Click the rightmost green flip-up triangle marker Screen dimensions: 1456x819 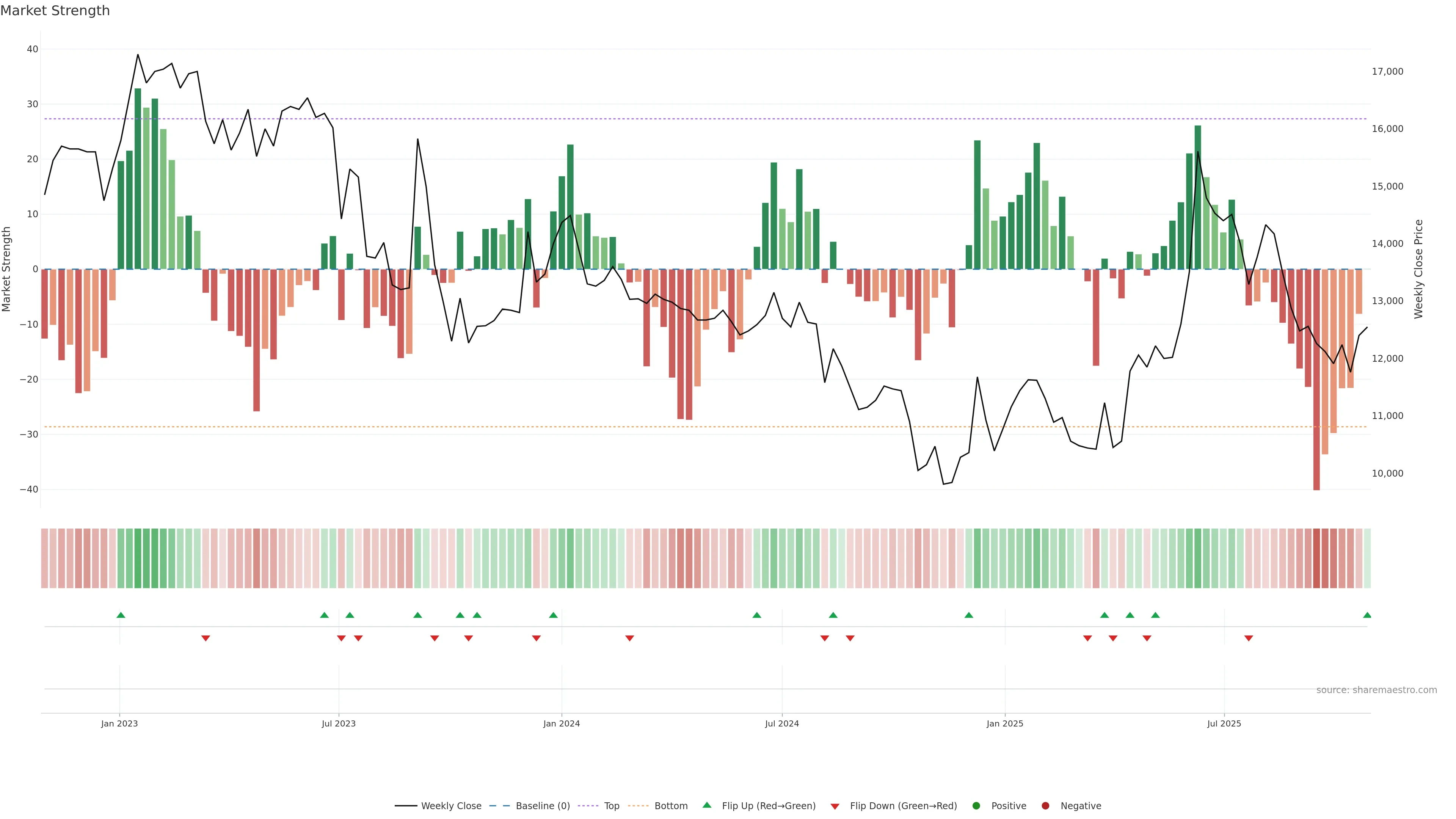coord(1367,615)
